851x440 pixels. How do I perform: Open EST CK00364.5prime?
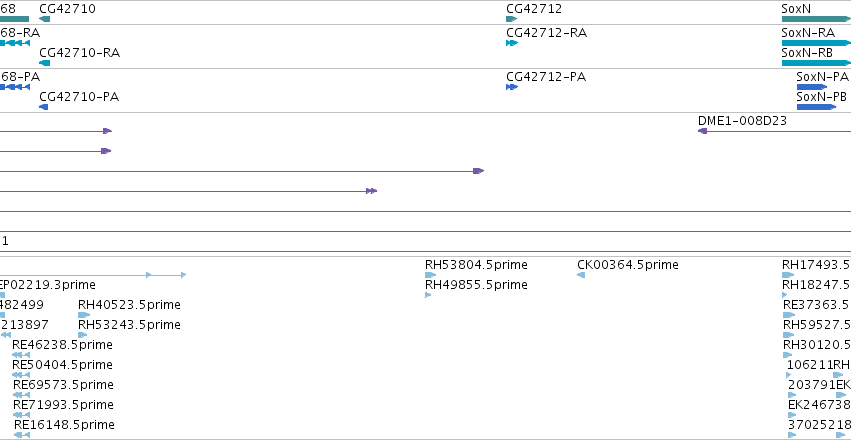[581, 275]
